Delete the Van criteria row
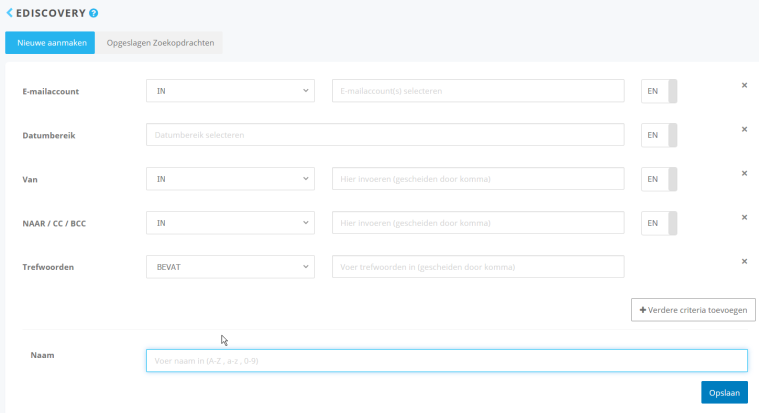The width and height of the screenshot is (759, 413). click(x=744, y=173)
